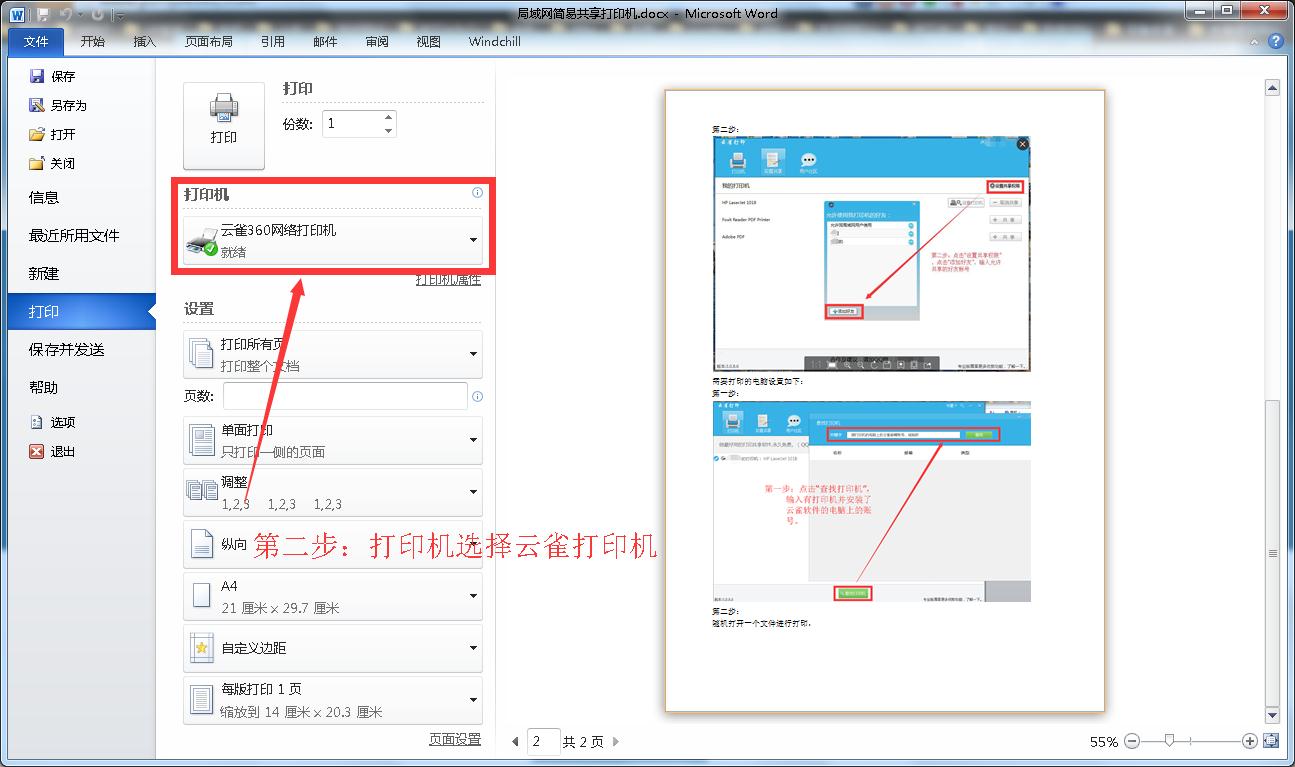This screenshot has height=767, width=1295.
Task: Open the 打印机属性 link
Action: pos(448,280)
